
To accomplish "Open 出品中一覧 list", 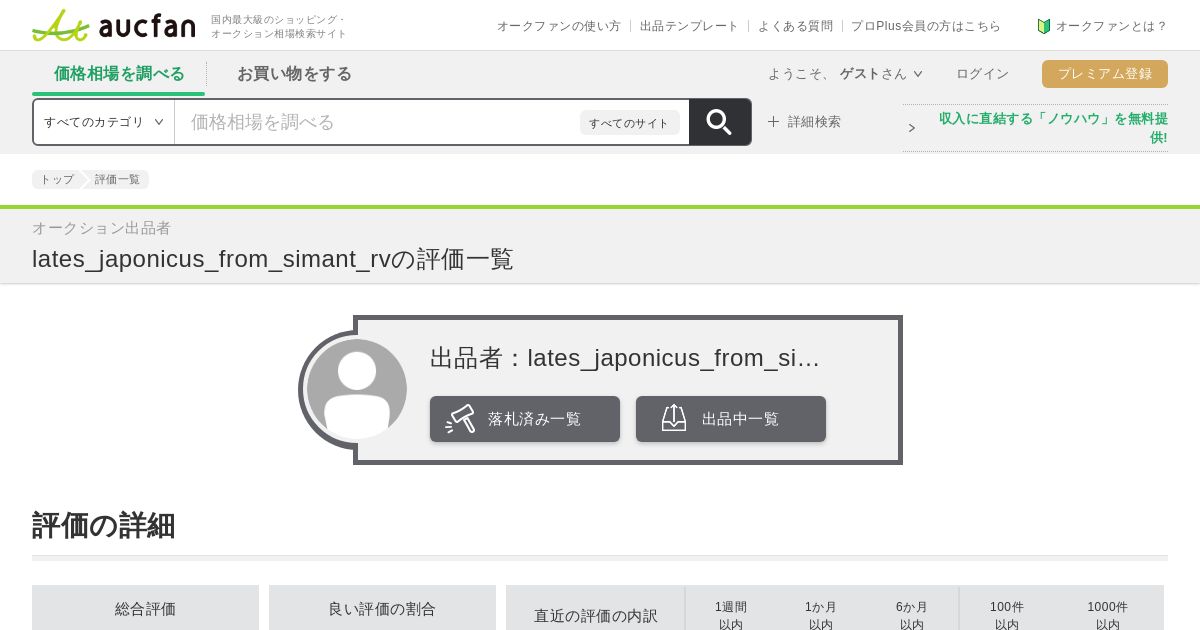I will coord(731,419).
